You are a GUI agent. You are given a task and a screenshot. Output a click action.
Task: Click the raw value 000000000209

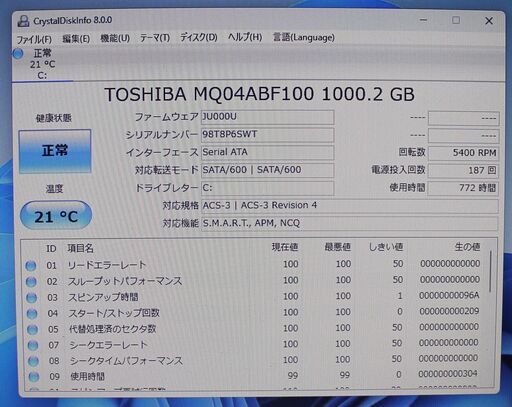coord(449,311)
